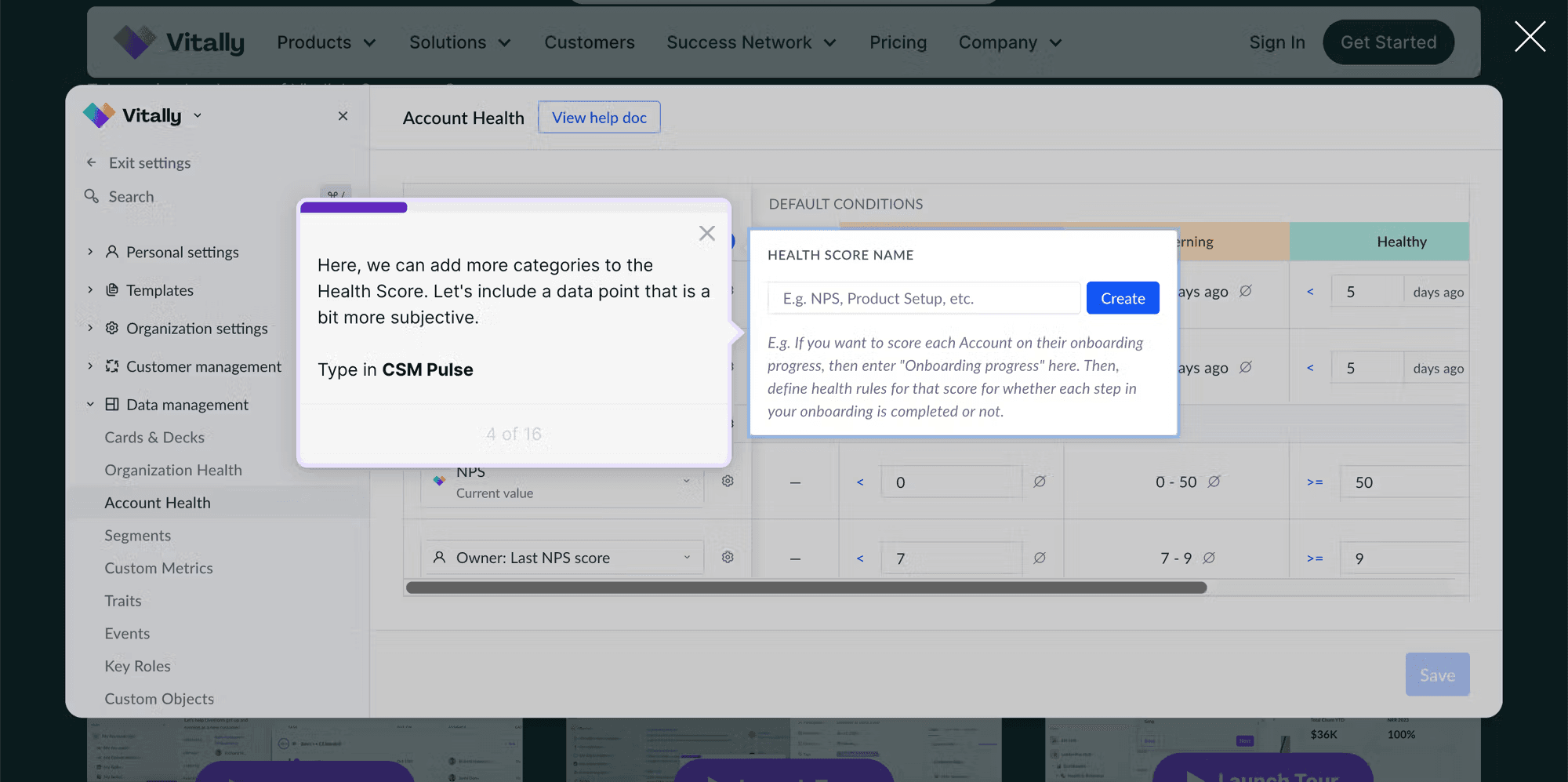Open Events settings

click(x=127, y=633)
